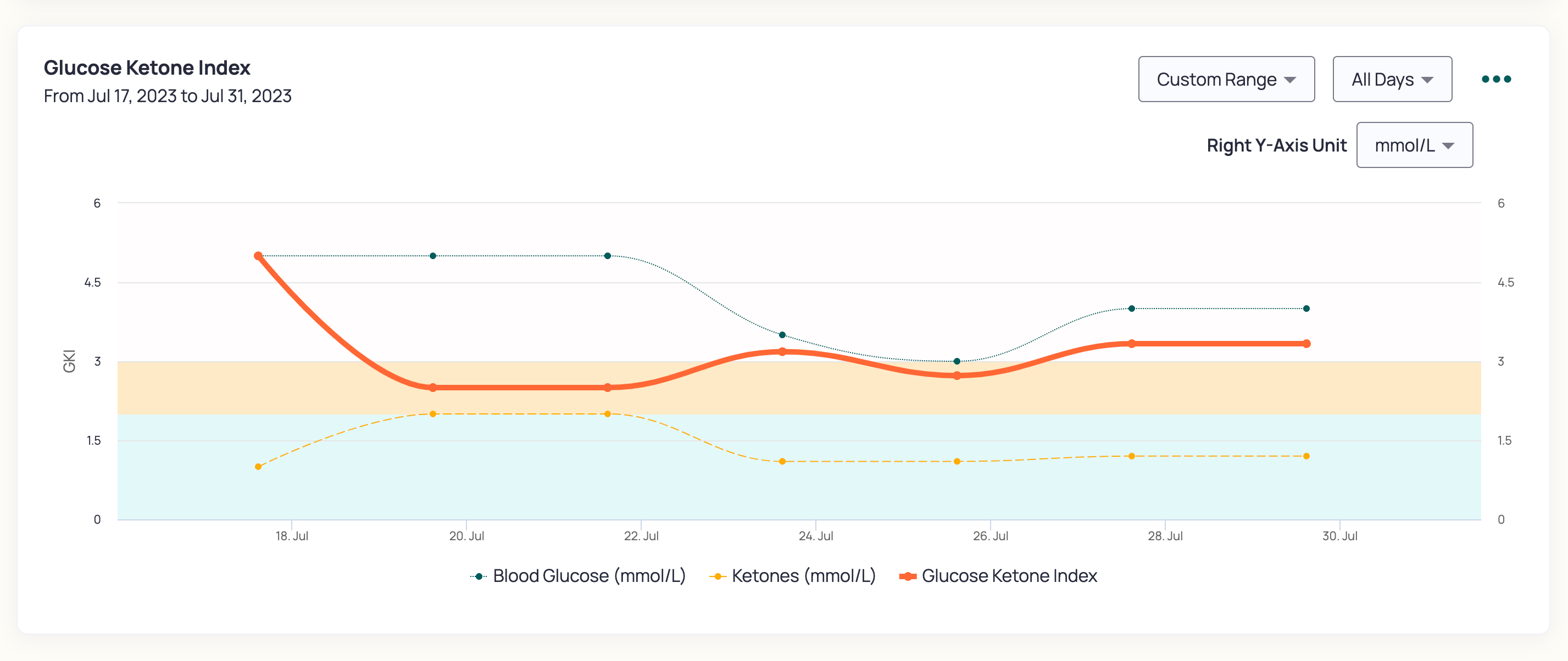Click the Glucose Ketone Index chart title

pyautogui.click(x=147, y=68)
